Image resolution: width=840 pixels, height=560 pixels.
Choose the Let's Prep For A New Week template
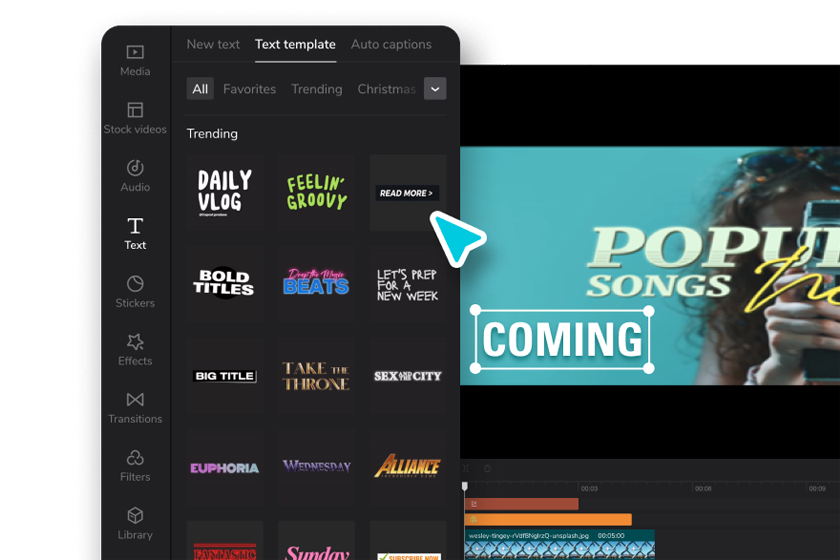click(x=408, y=284)
